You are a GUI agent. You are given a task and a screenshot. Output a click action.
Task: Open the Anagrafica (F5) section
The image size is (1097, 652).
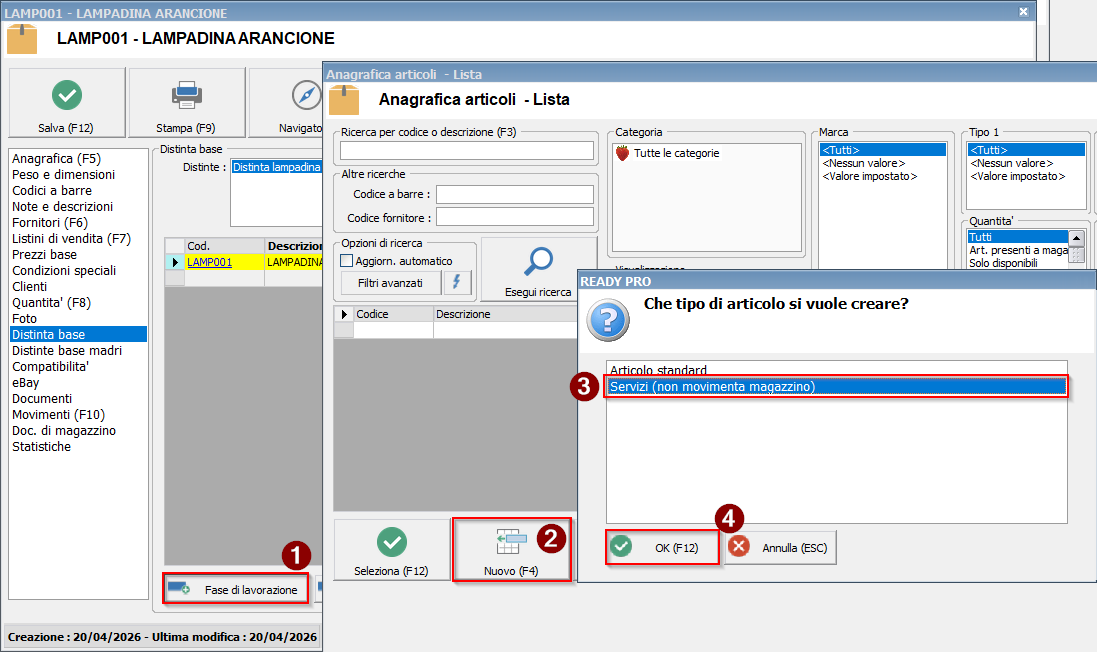(x=56, y=158)
